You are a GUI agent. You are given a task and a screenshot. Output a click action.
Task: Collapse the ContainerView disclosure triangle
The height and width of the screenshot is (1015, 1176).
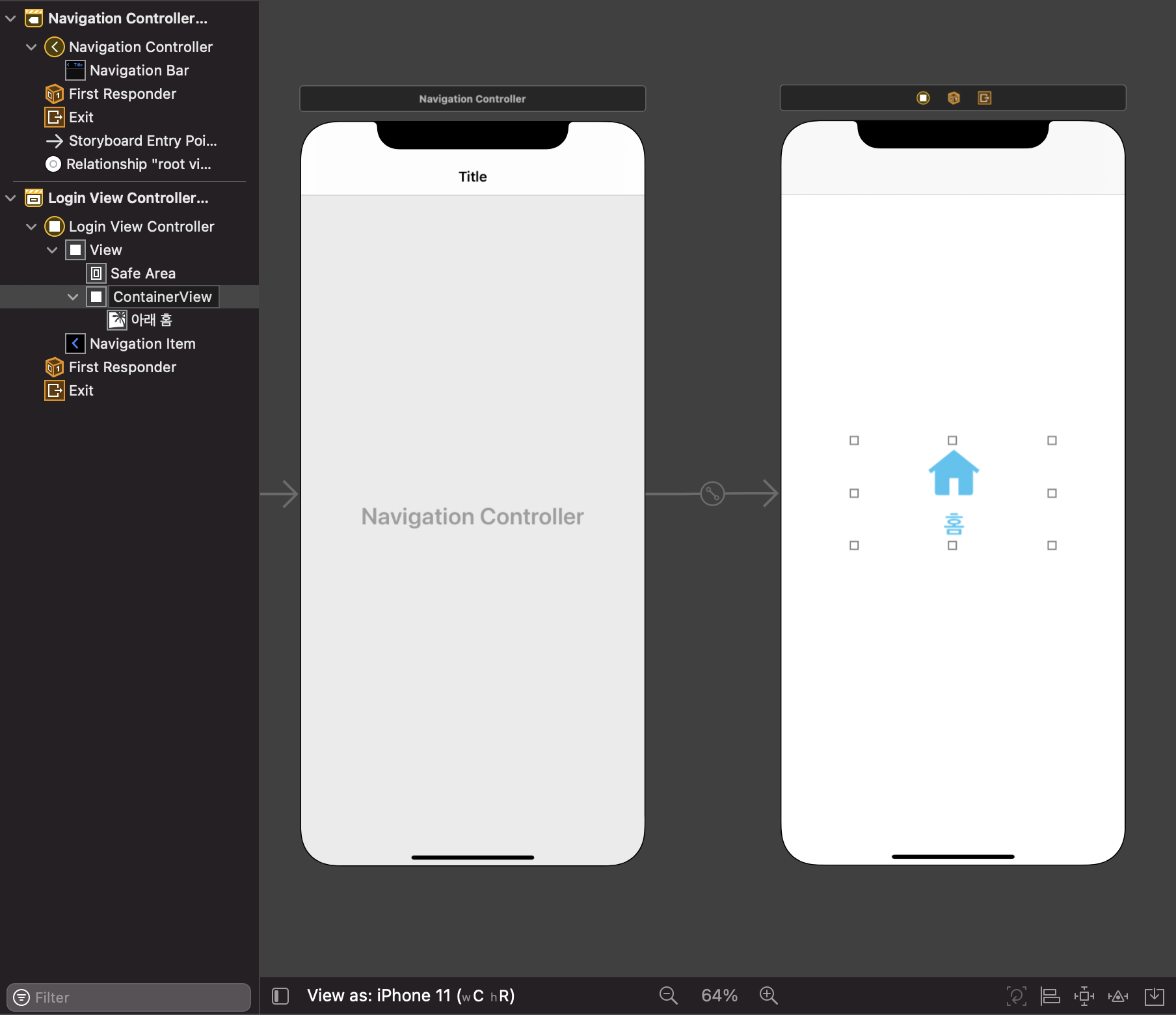pos(73,297)
